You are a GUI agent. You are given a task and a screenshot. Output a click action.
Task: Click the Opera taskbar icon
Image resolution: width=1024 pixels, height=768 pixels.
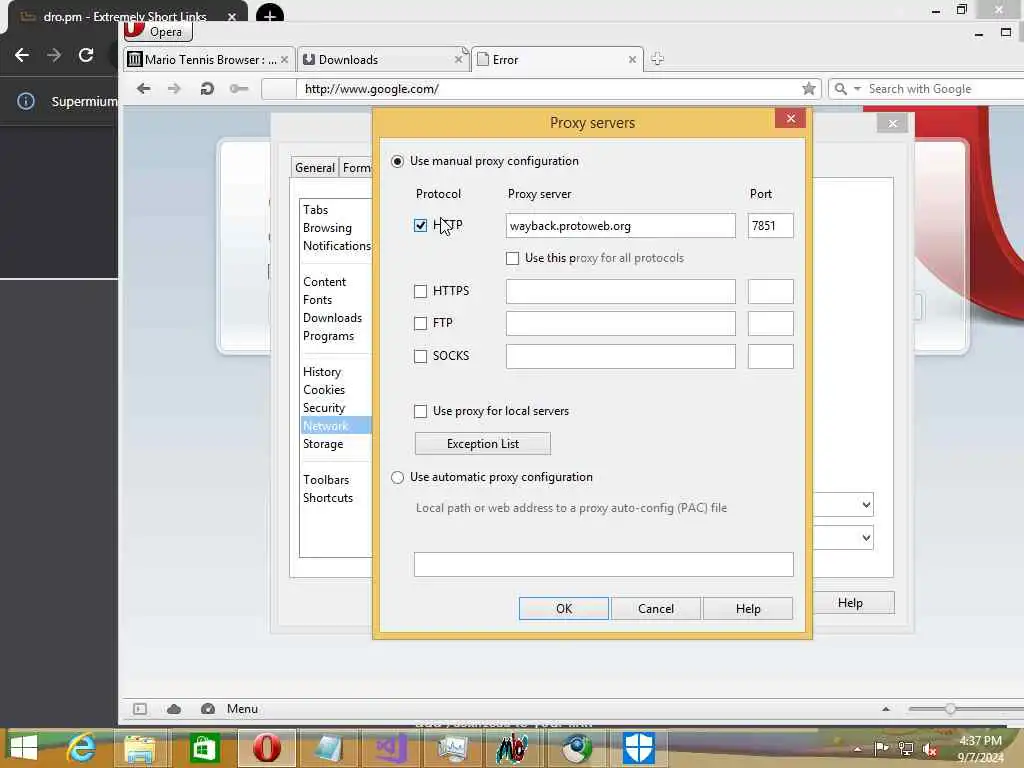click(x=266, y=748)
